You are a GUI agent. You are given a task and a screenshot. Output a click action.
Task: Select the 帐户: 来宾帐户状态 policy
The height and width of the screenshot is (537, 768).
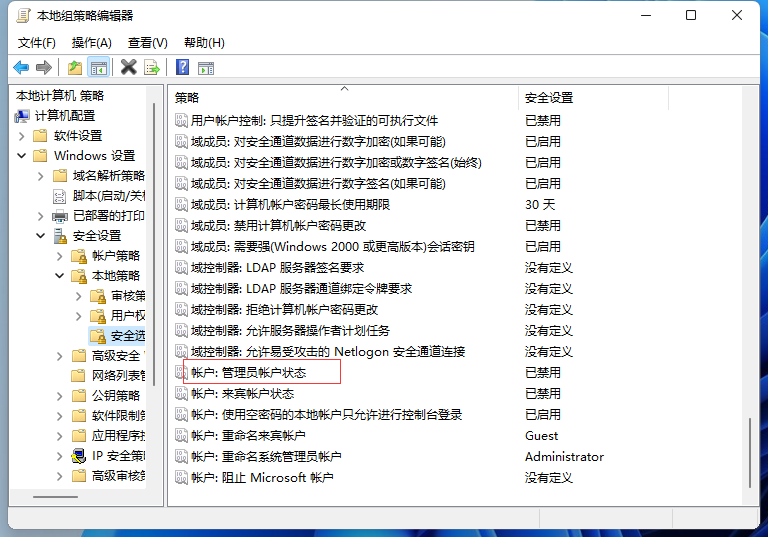[x=242, y=393]
